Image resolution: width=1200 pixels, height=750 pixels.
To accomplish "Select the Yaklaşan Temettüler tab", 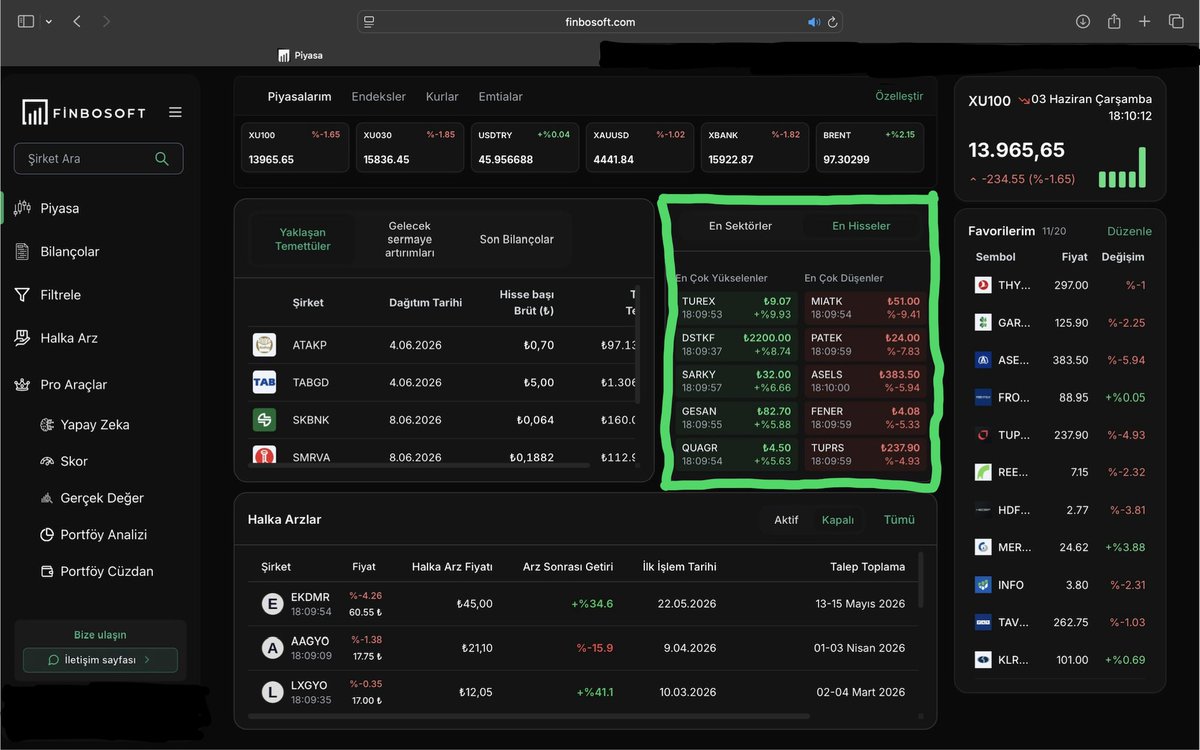I will pos(303,239).
